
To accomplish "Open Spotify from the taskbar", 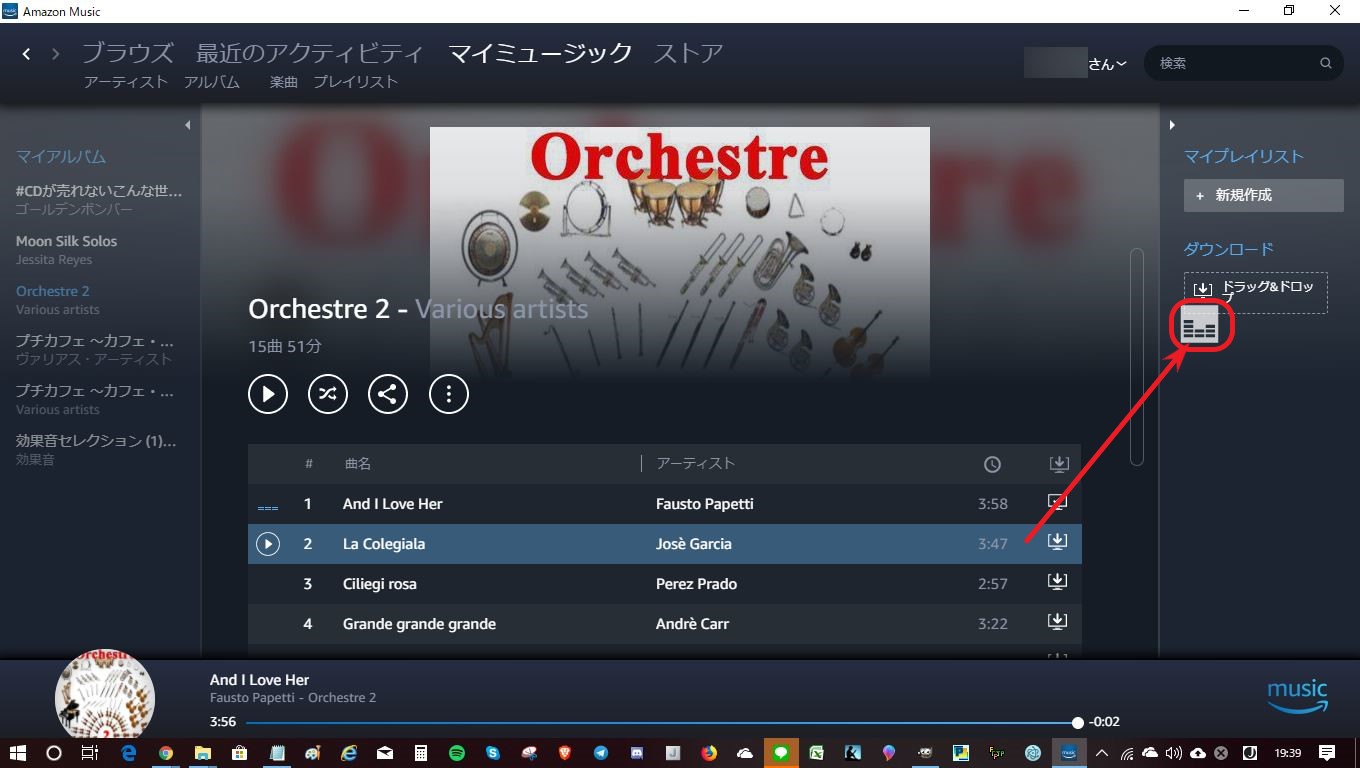I will pyautogui.click(x=457, y=753).
